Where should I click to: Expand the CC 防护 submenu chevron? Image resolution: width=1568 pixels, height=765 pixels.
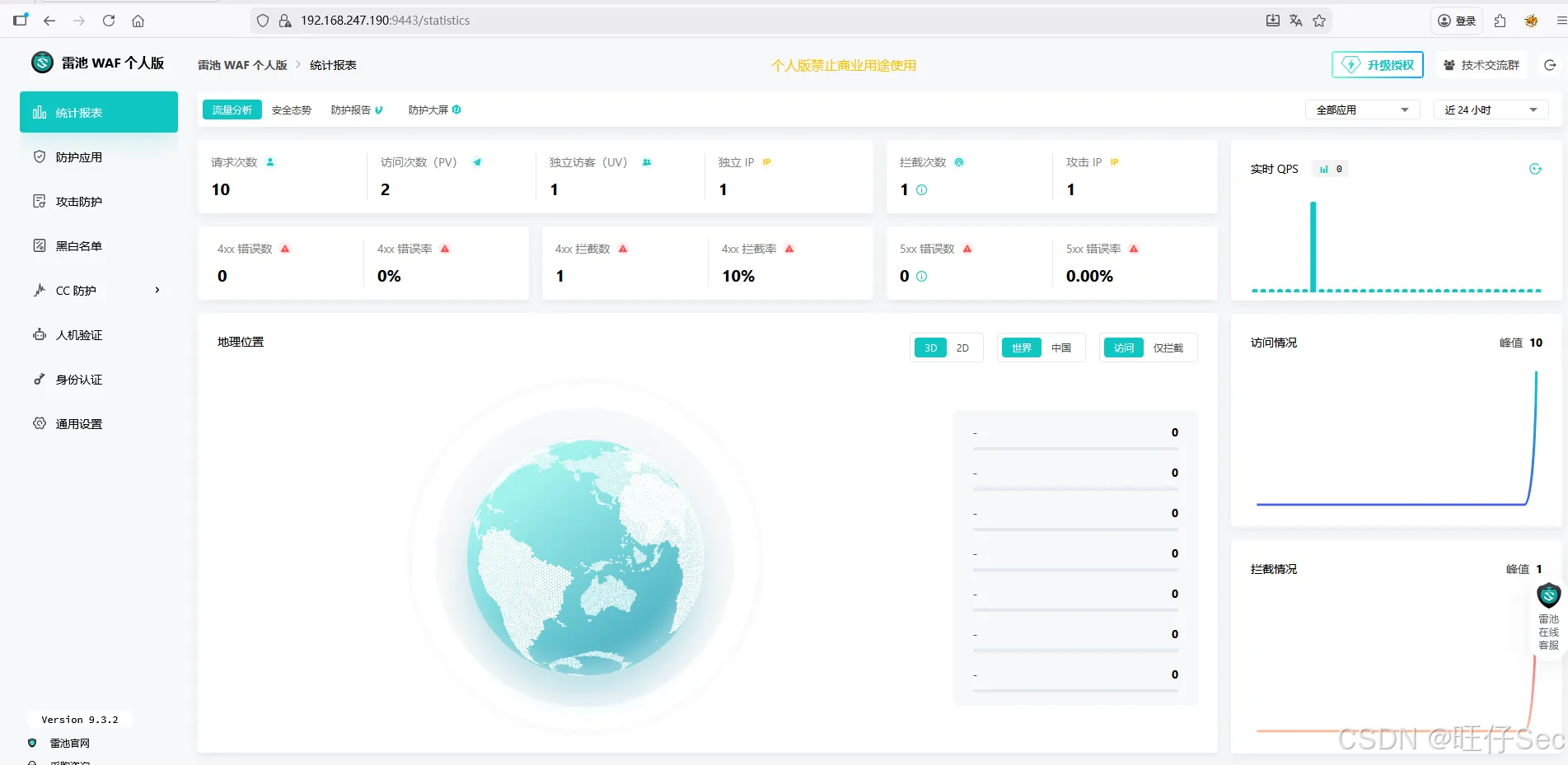[x=157, y=290]
